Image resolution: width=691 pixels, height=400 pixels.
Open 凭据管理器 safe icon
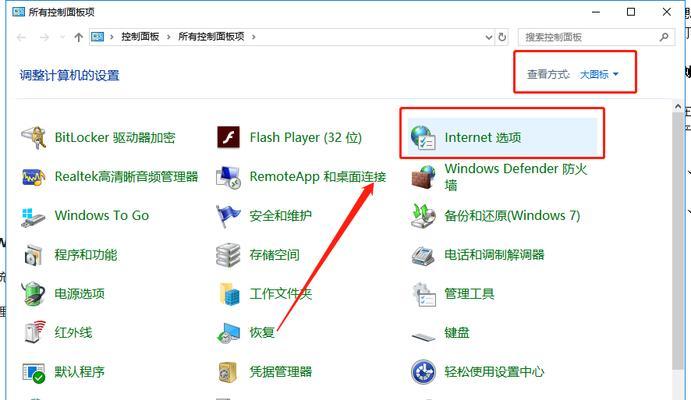click(228, 372)
